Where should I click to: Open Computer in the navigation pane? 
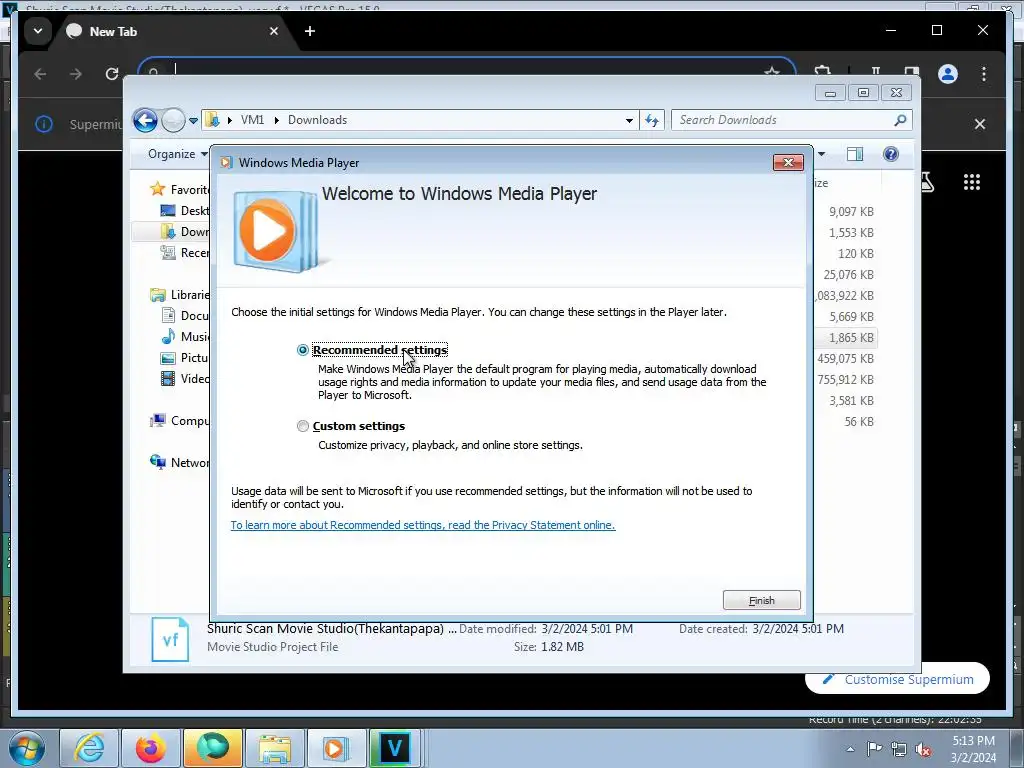179,421
